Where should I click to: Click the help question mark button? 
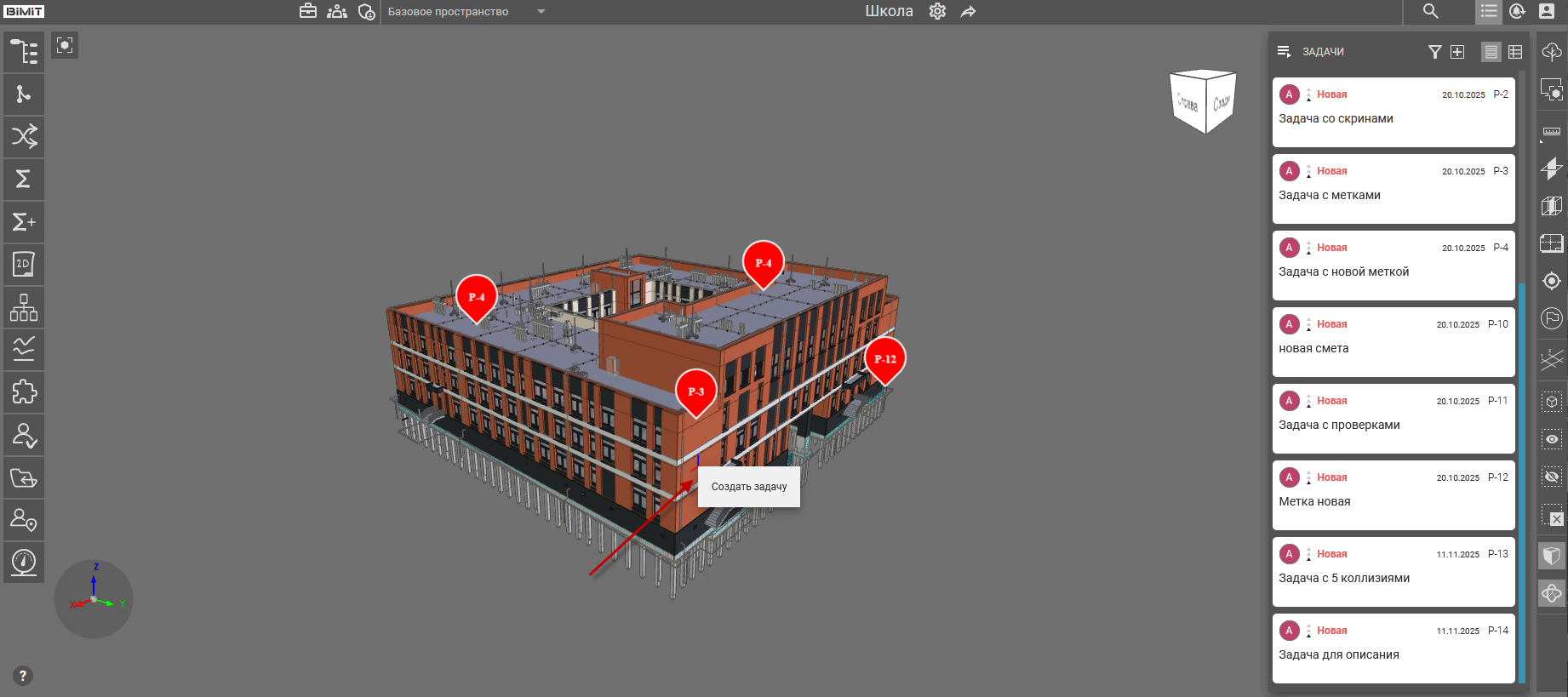pos(23,676)
